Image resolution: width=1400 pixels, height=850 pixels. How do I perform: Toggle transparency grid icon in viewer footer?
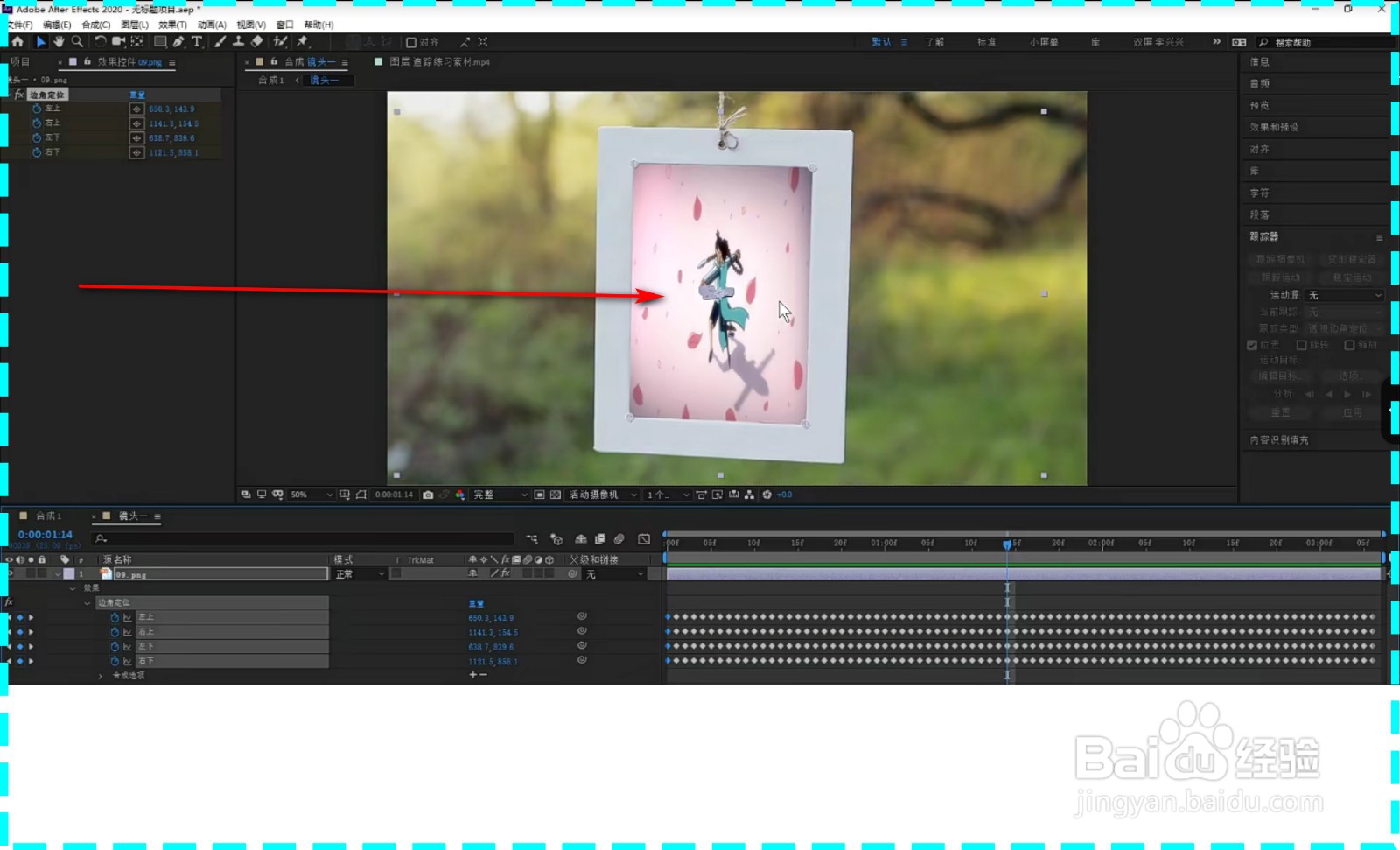556,495
